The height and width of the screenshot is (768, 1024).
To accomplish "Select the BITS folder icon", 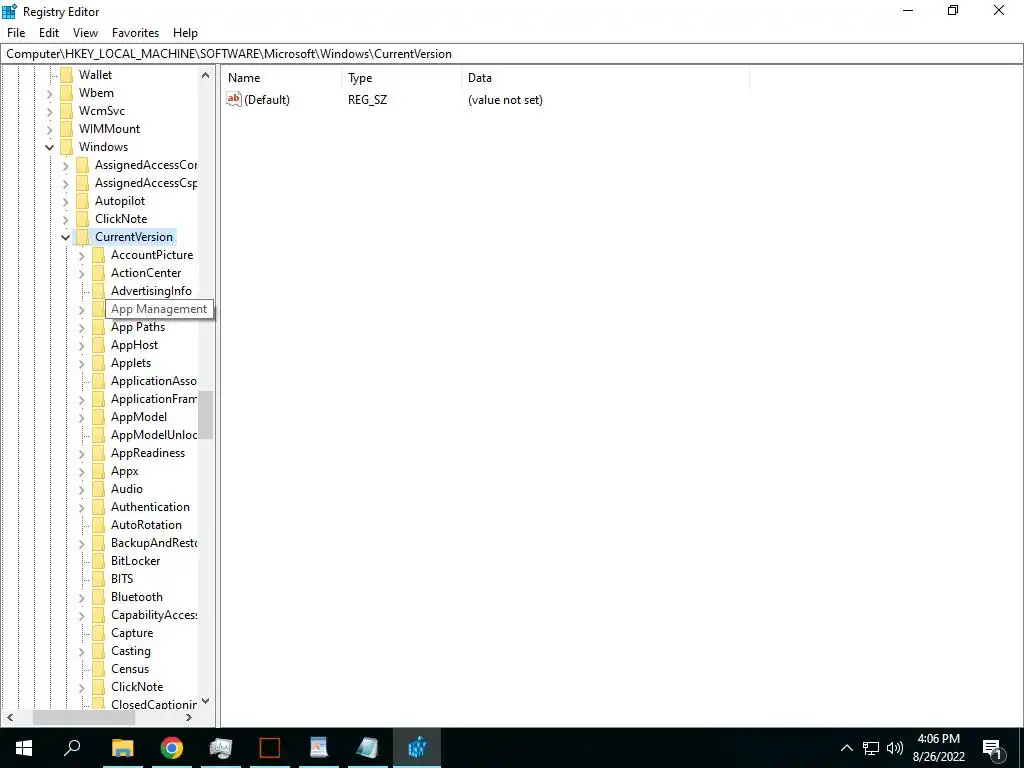I will [99, 579].
